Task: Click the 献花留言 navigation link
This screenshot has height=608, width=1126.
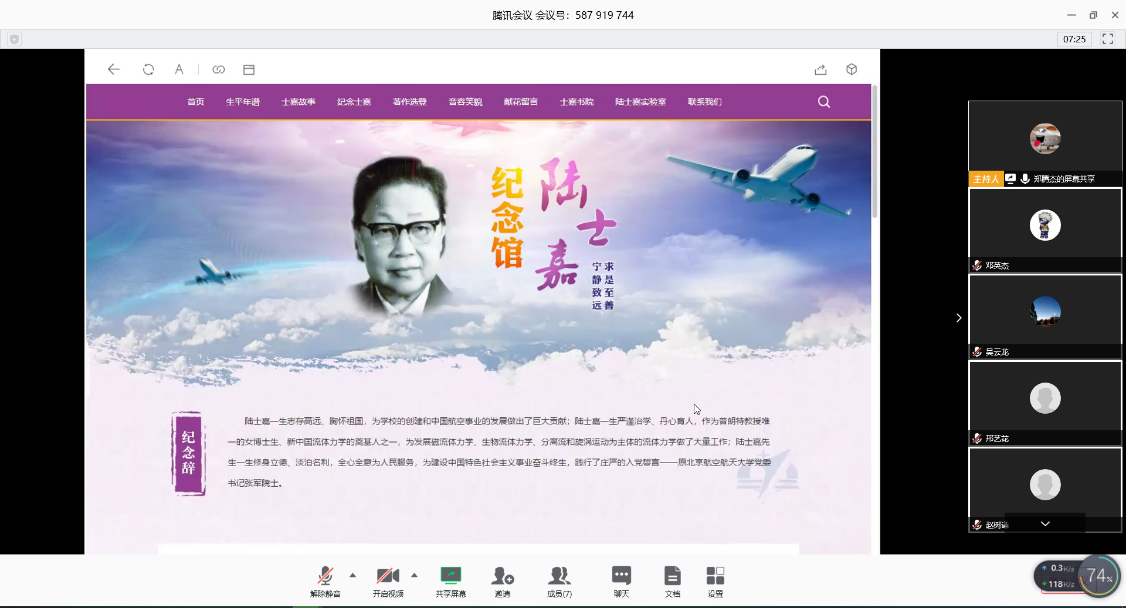Action: click(x=520, y=102)
